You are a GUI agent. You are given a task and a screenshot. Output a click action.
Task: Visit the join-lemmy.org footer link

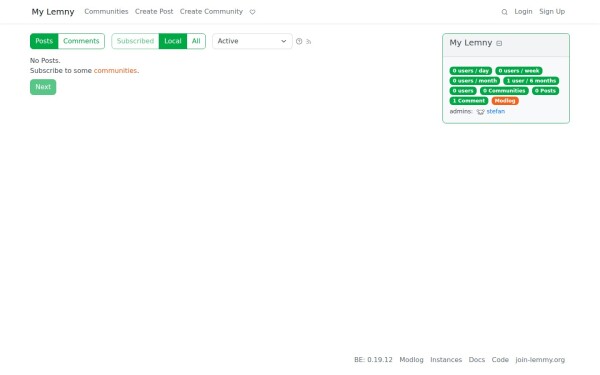point(540,360)
